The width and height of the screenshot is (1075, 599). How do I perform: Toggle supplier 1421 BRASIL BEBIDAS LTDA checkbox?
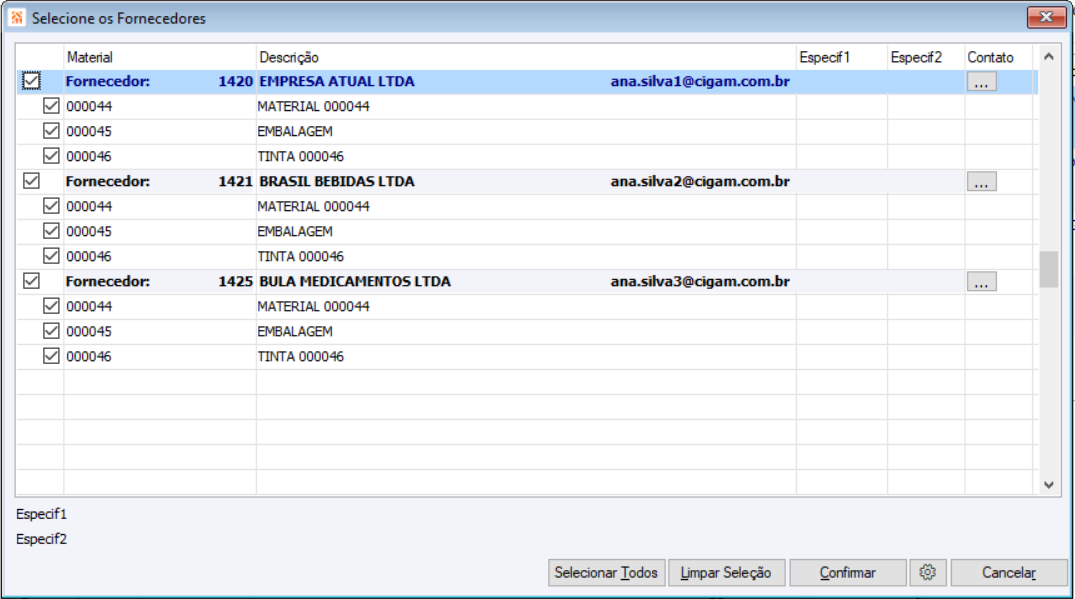31,181
